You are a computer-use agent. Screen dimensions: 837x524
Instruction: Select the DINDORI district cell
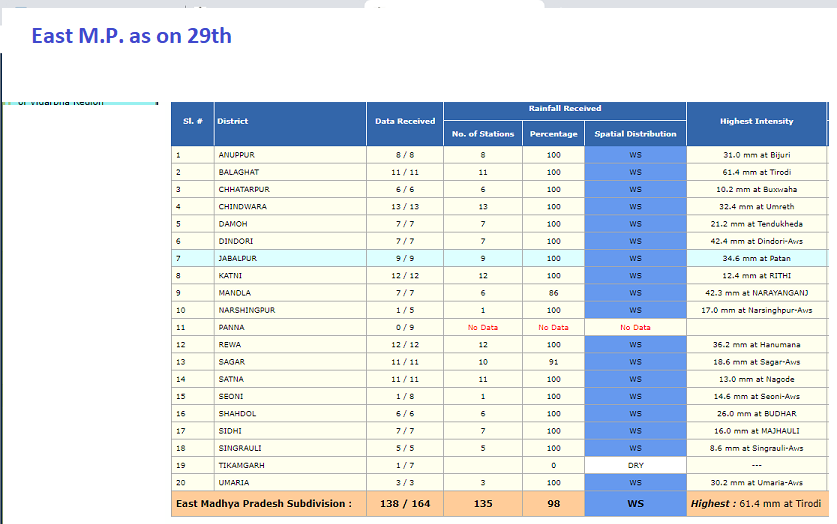pos(290,241)
